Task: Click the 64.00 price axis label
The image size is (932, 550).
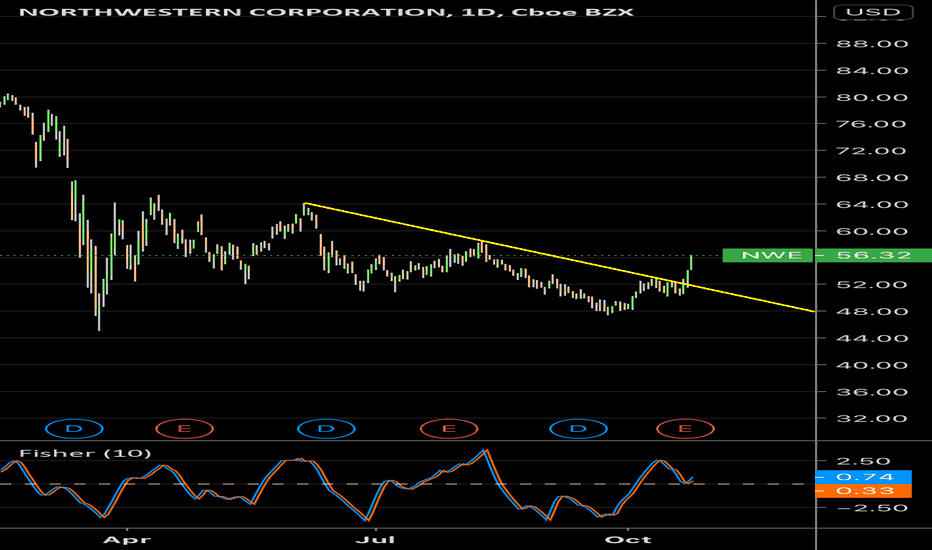Action: click(872, 205)
